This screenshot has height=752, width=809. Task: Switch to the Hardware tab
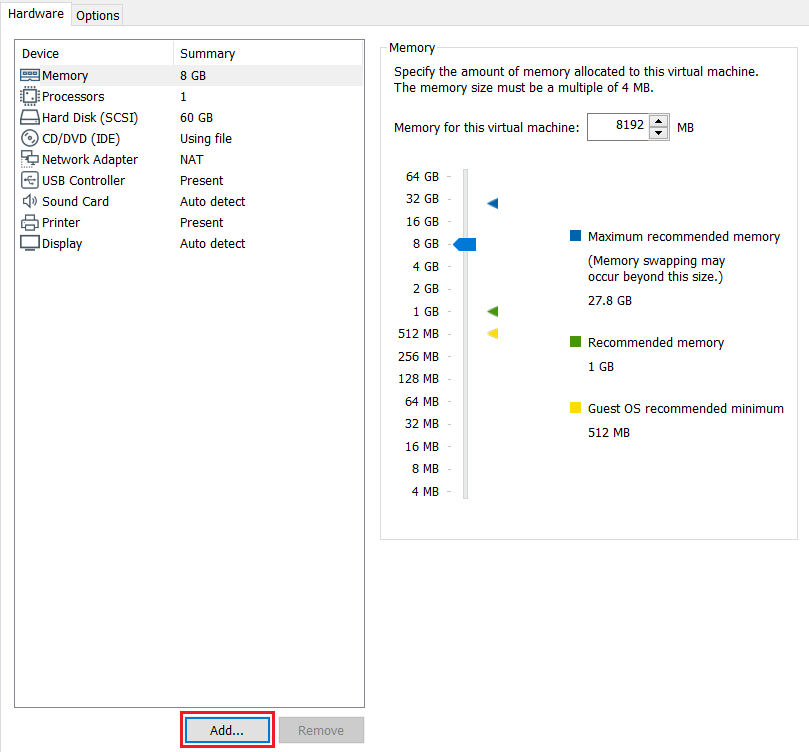[36, 14]
